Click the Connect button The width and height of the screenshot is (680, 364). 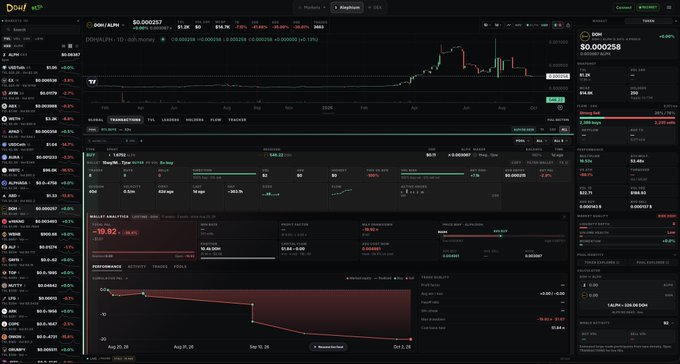624,7
